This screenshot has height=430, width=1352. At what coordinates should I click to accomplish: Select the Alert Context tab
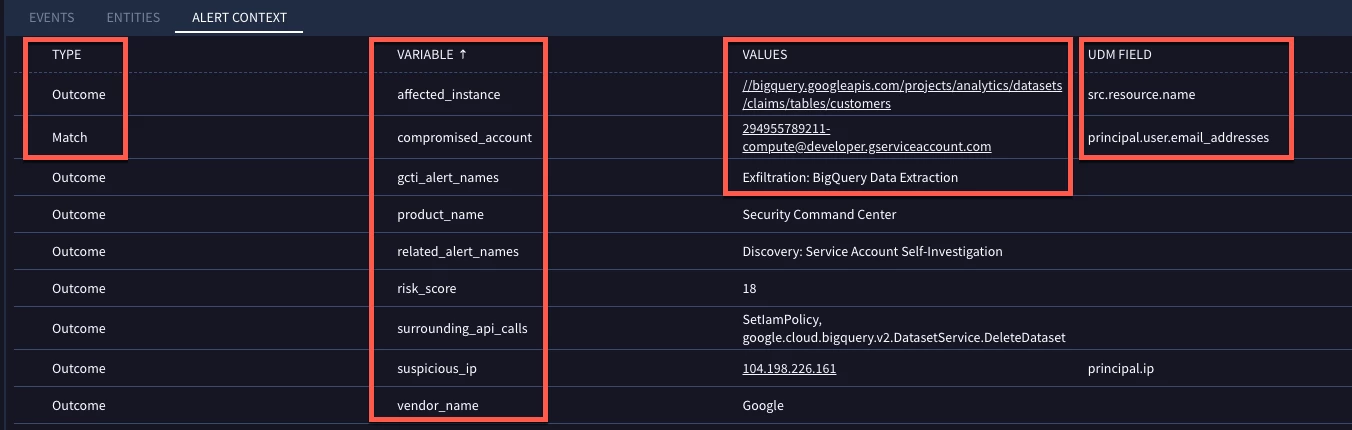click(239, 17)
